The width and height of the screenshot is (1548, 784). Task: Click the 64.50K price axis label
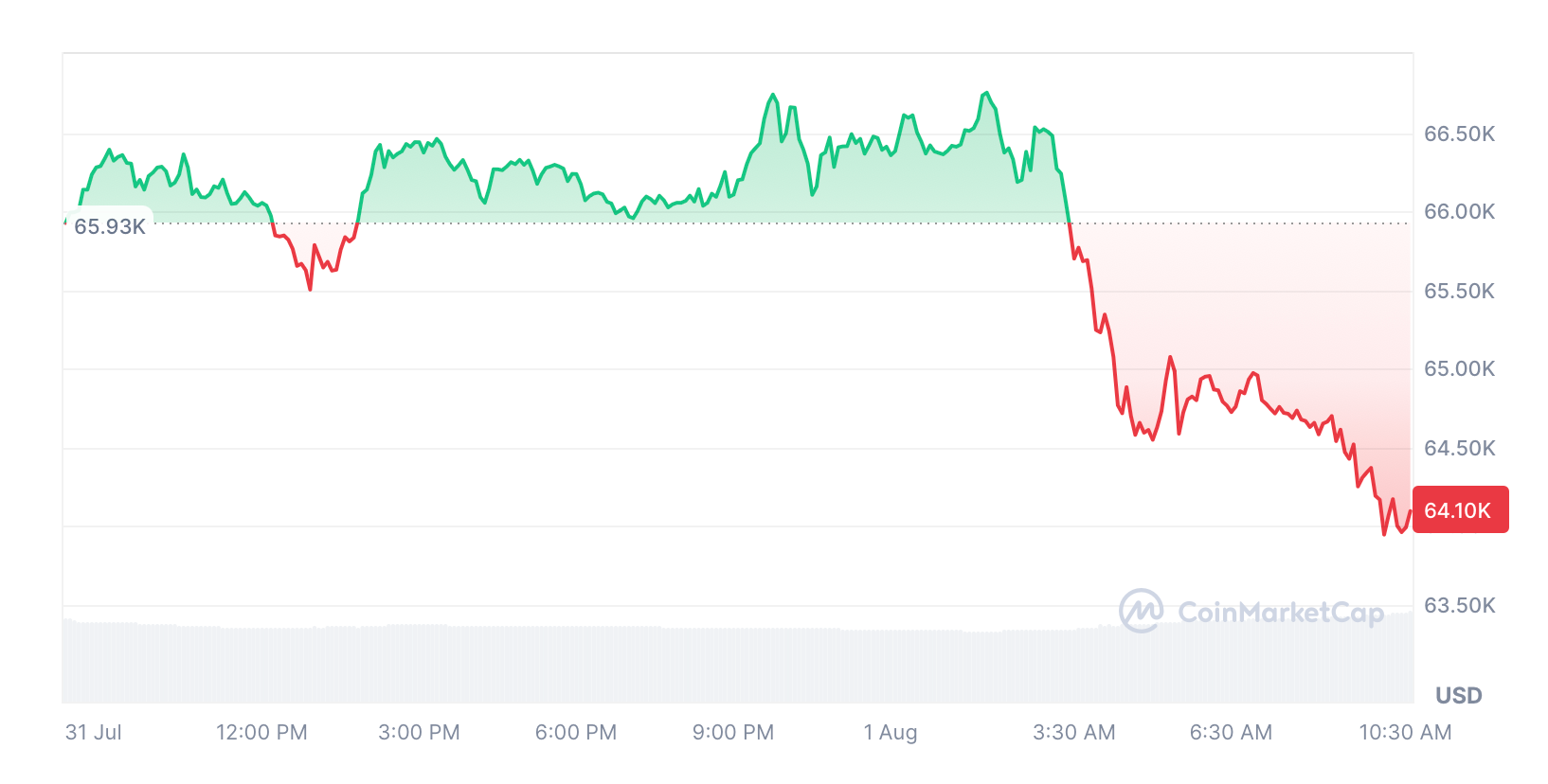1459,448
